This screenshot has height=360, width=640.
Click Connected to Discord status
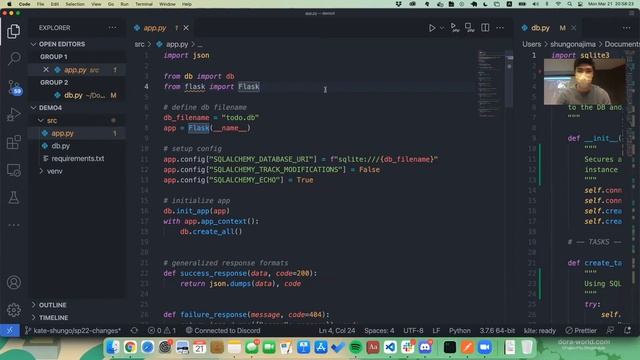(x=223, y=330)
